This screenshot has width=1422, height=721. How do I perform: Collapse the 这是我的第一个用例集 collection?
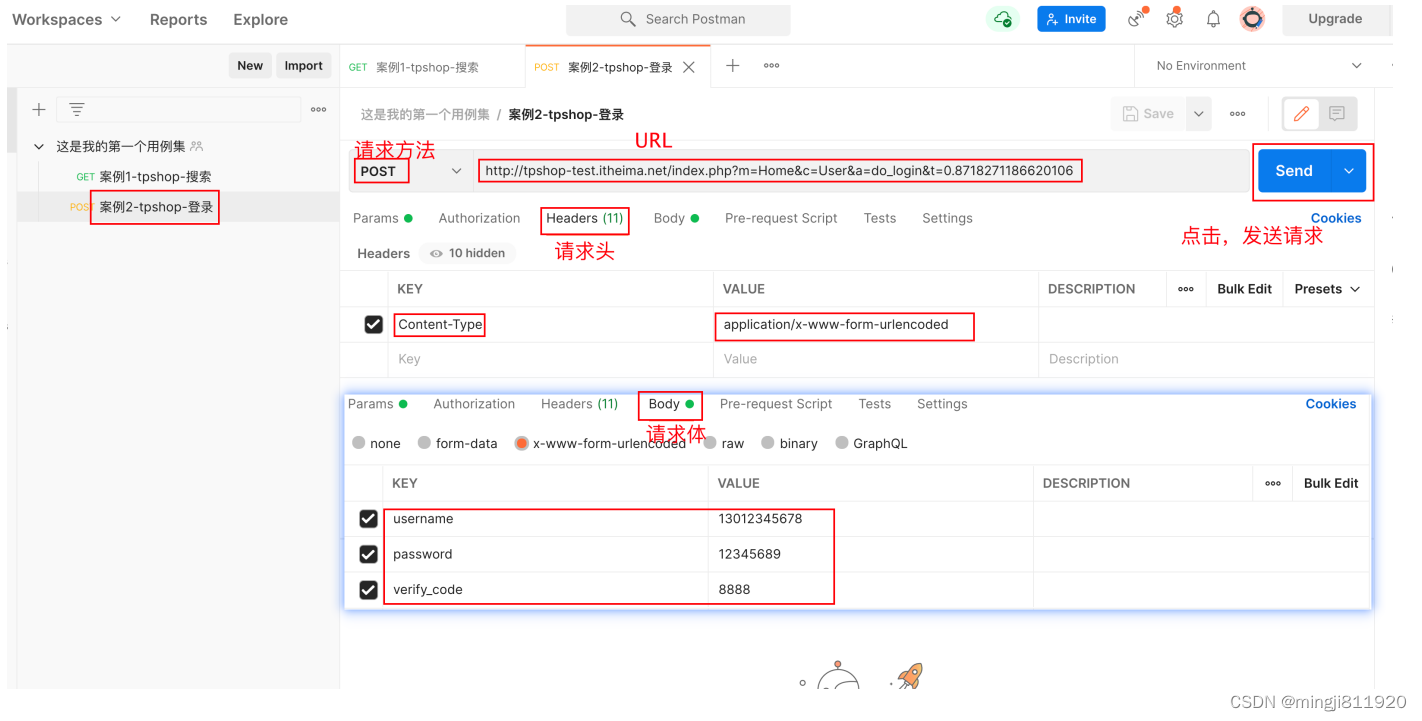pos(39,146)
